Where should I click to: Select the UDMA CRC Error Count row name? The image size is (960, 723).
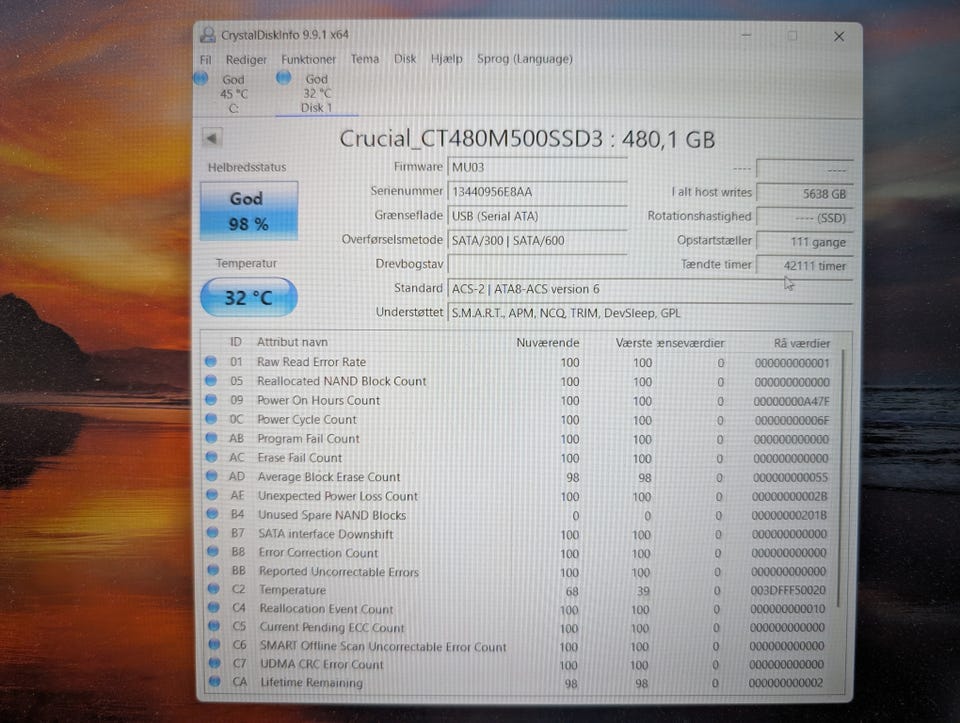click(x=321, y=664)
